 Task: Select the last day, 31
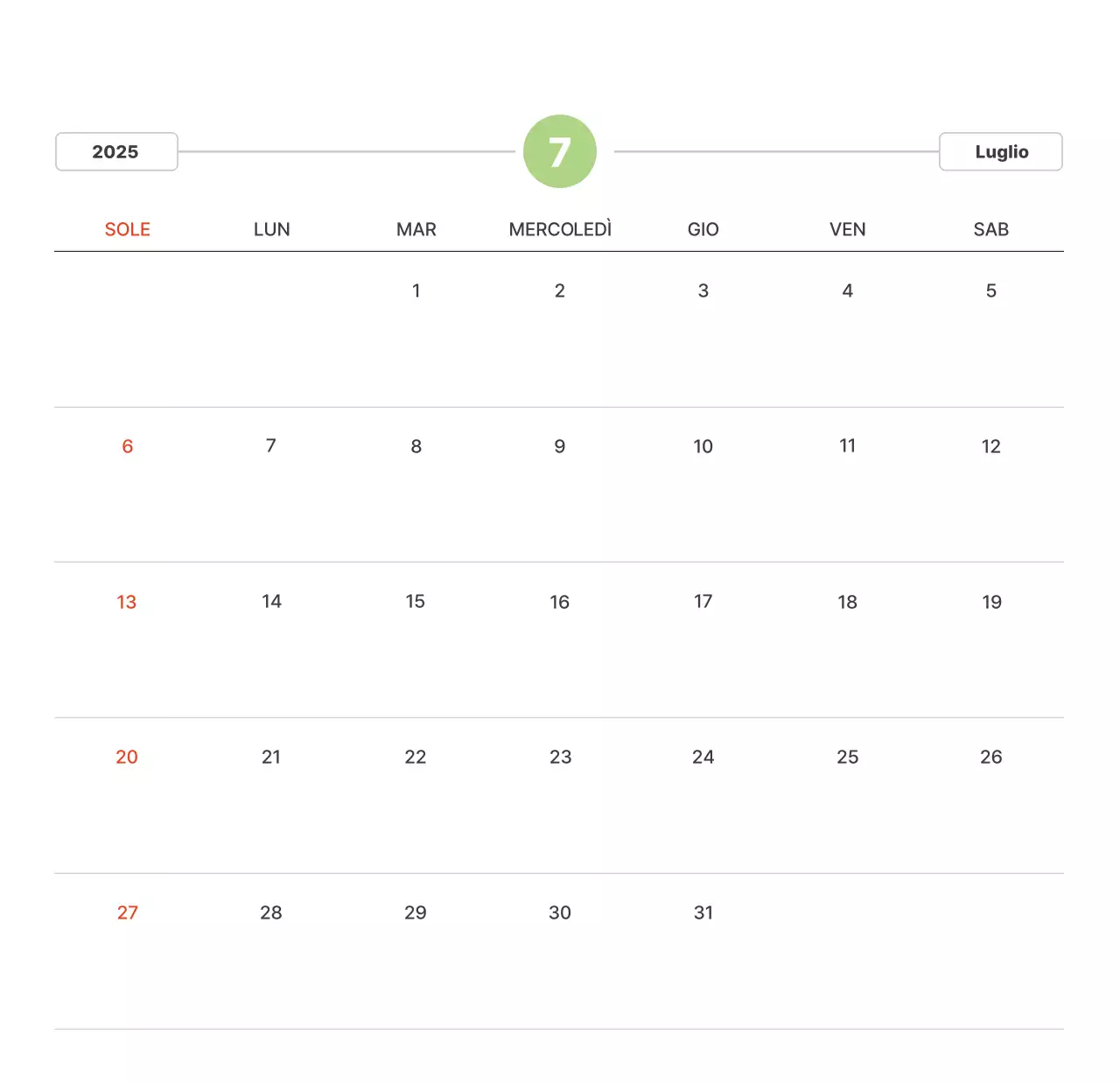[703, 912]
